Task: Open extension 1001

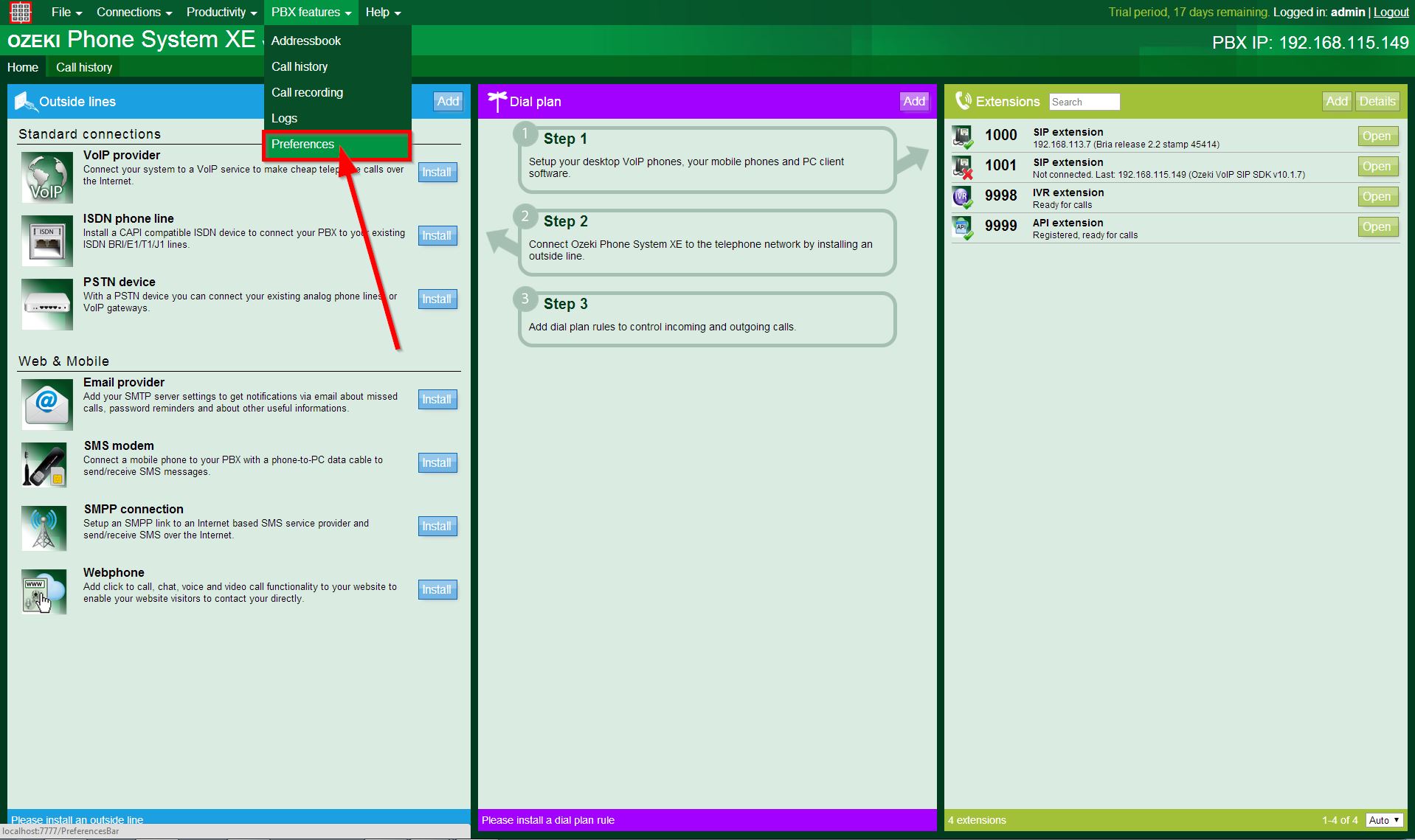Action: point(1377,166)
